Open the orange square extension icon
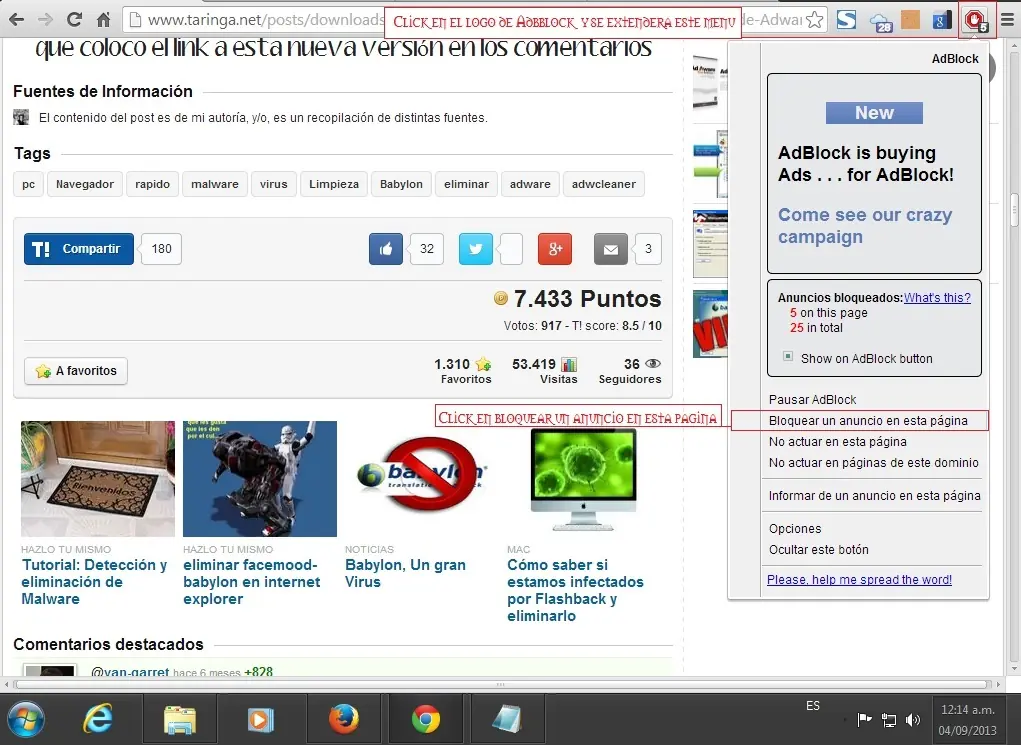This screenshot has height=745, width=1021. [910, 20]
